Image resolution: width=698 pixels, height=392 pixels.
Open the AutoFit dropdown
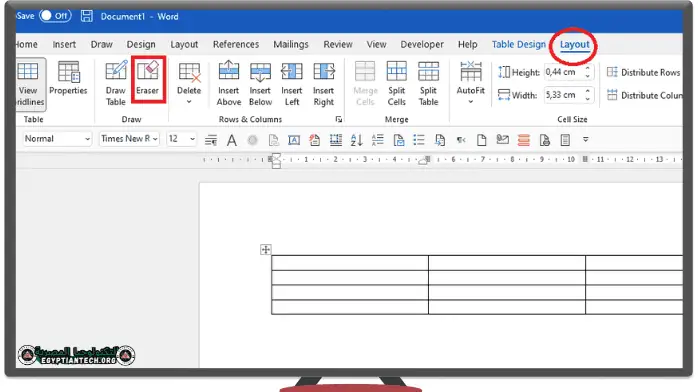coord(471,83)
